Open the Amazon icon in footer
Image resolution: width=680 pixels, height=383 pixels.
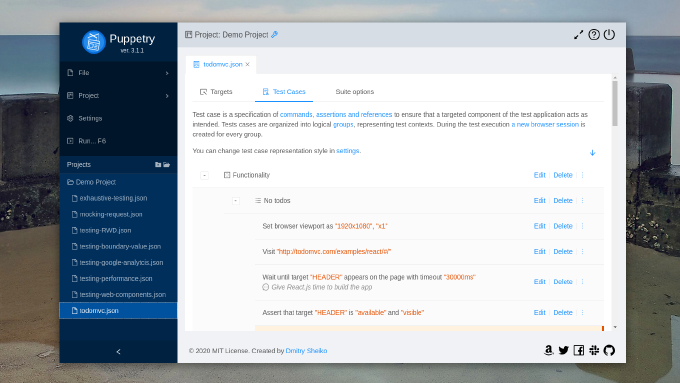[x=549, y=350]
